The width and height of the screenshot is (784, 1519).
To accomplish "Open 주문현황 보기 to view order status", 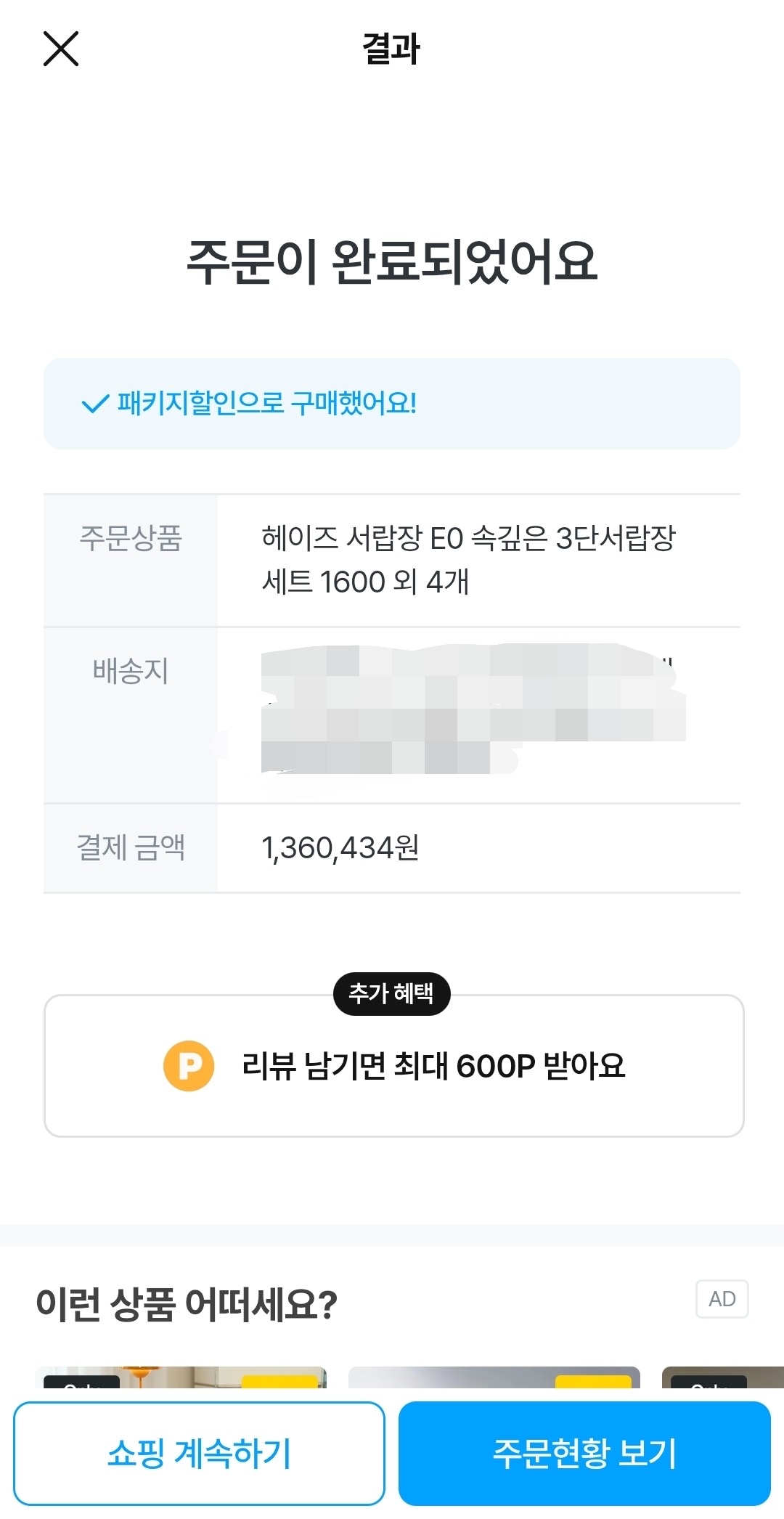I will 584,1454.
